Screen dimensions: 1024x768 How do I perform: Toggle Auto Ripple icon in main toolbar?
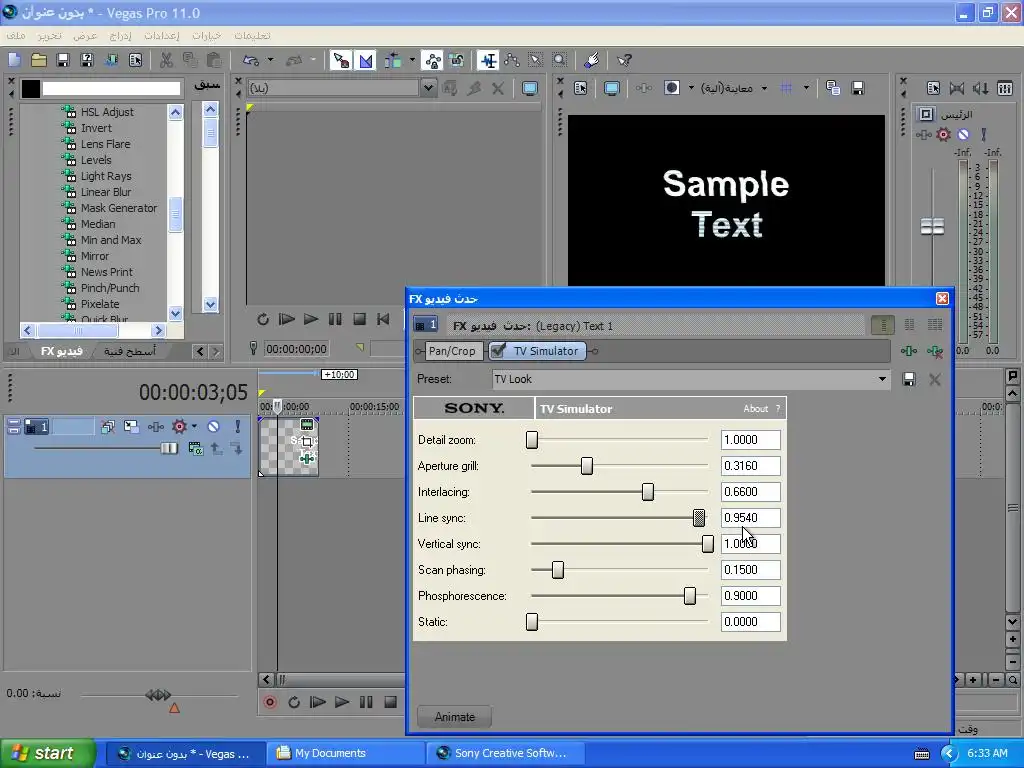click(392, 61)
